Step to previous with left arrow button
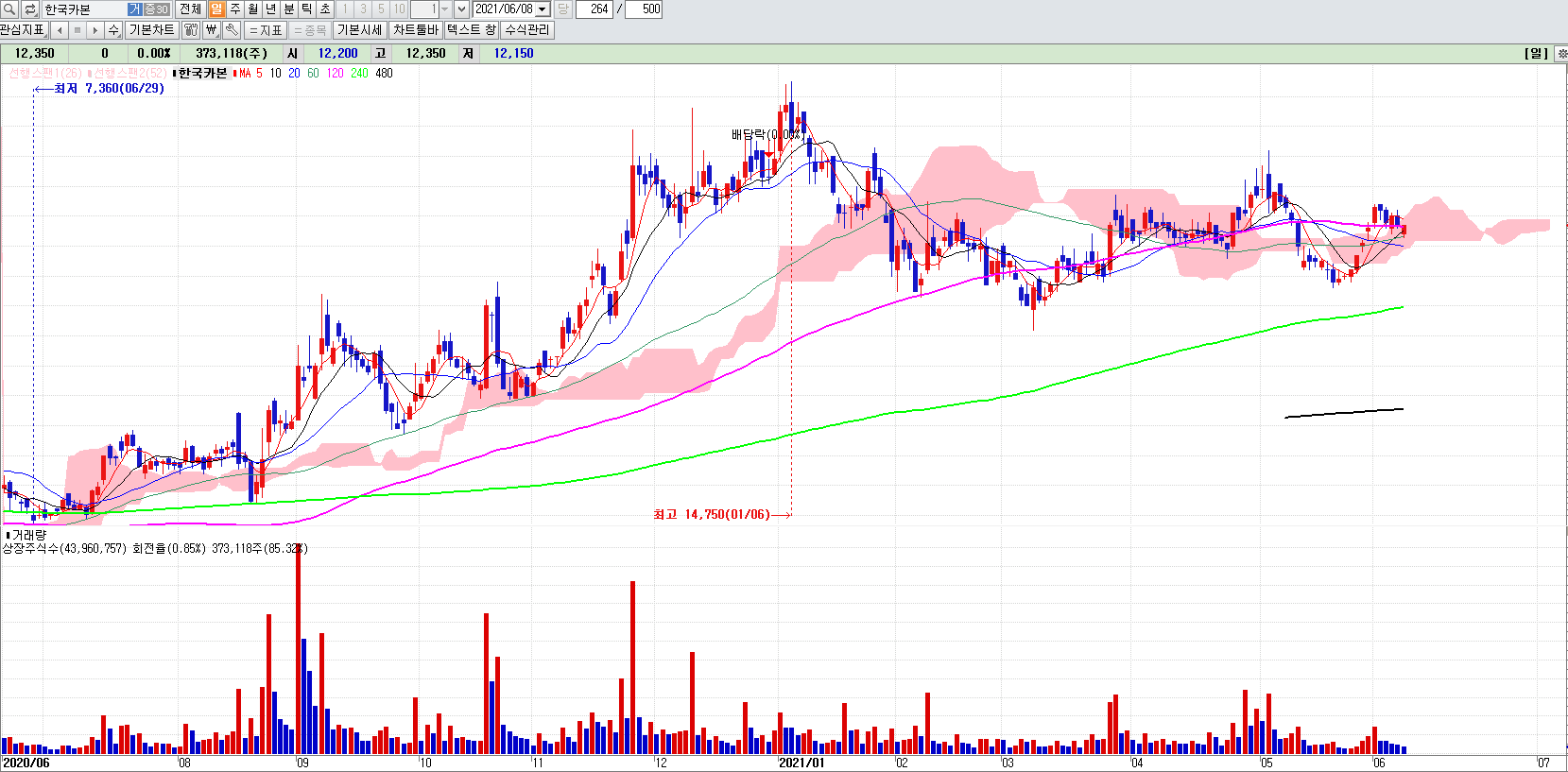The height and width of the screenshot is (772, 1568). pyautogui.click(x=59, y=30)
